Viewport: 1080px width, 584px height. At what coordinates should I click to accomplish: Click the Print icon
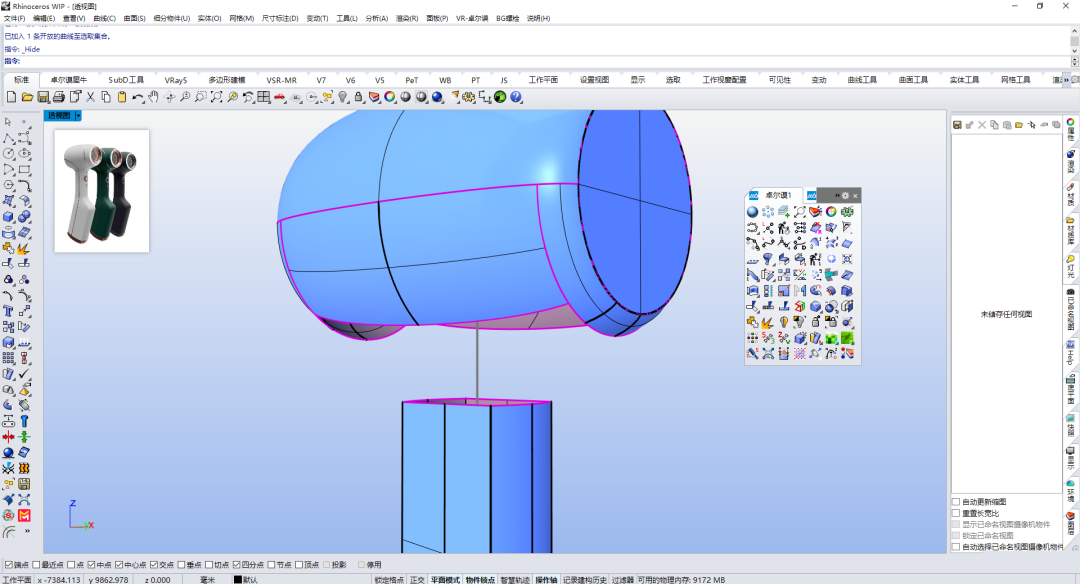(x=59, y=97)
